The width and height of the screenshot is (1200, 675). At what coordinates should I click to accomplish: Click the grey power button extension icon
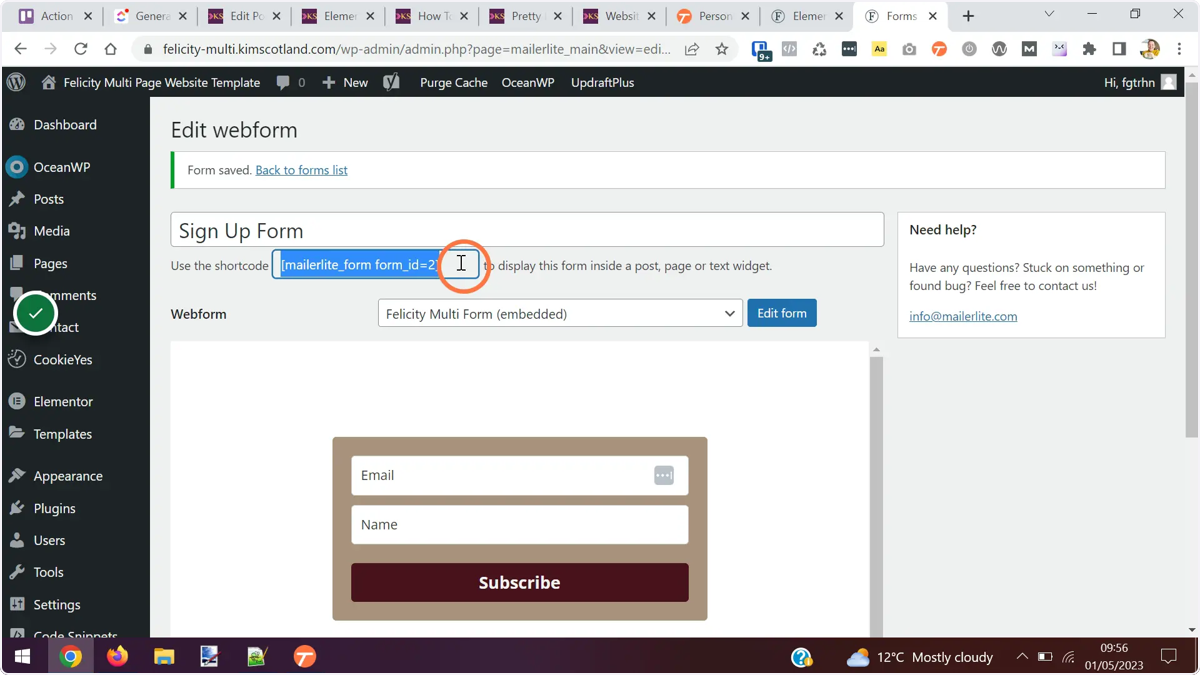click(x=969, y=49)
